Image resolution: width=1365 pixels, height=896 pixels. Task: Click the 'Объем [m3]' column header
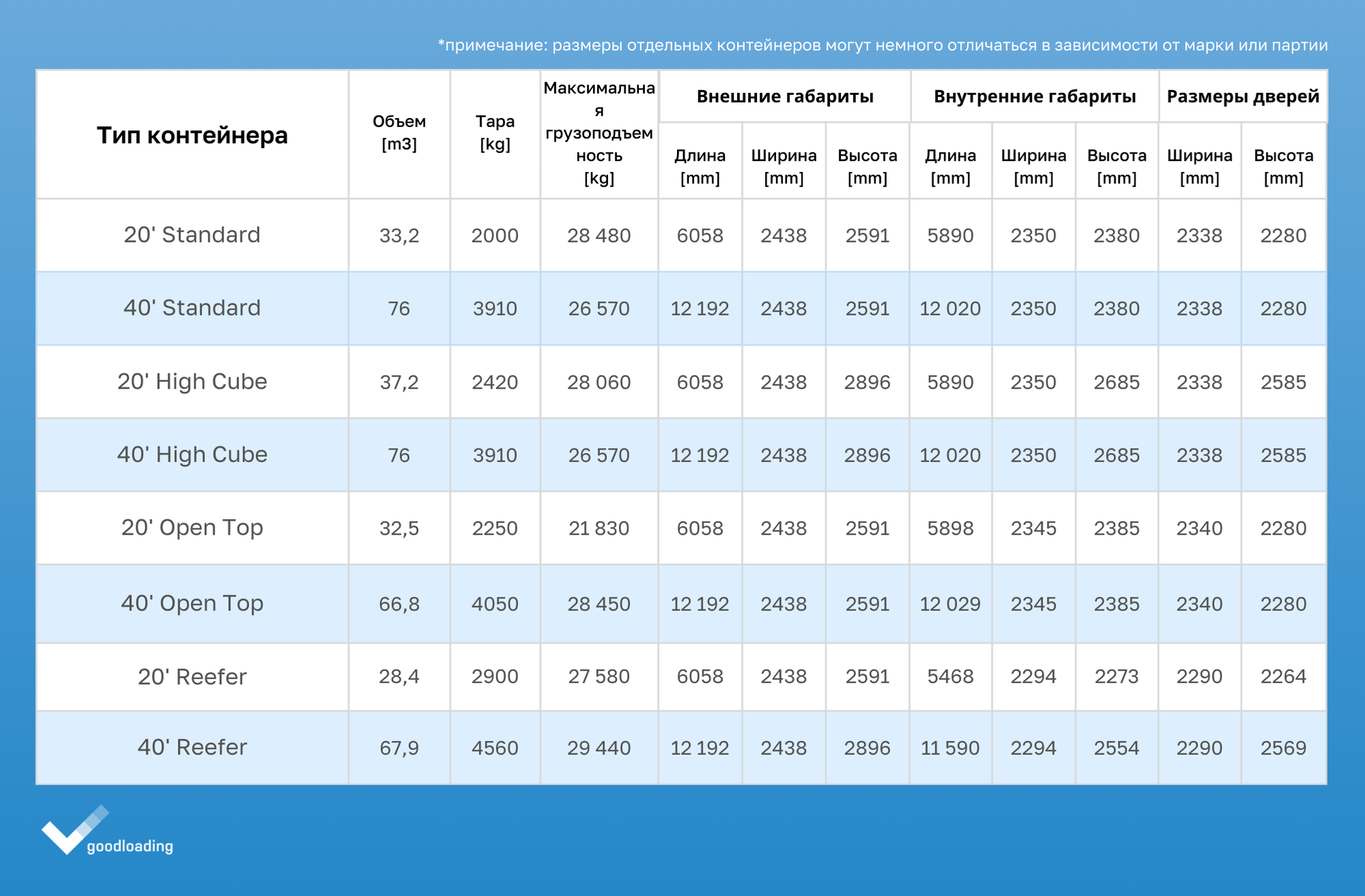click(x=399, y=132)
